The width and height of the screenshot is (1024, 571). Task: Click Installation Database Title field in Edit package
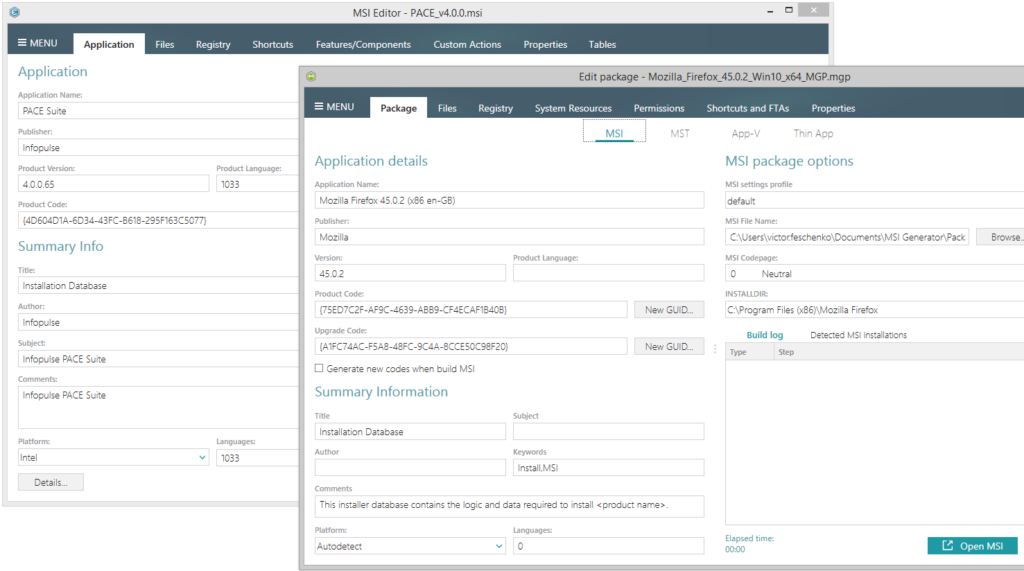tap(410, 431)
